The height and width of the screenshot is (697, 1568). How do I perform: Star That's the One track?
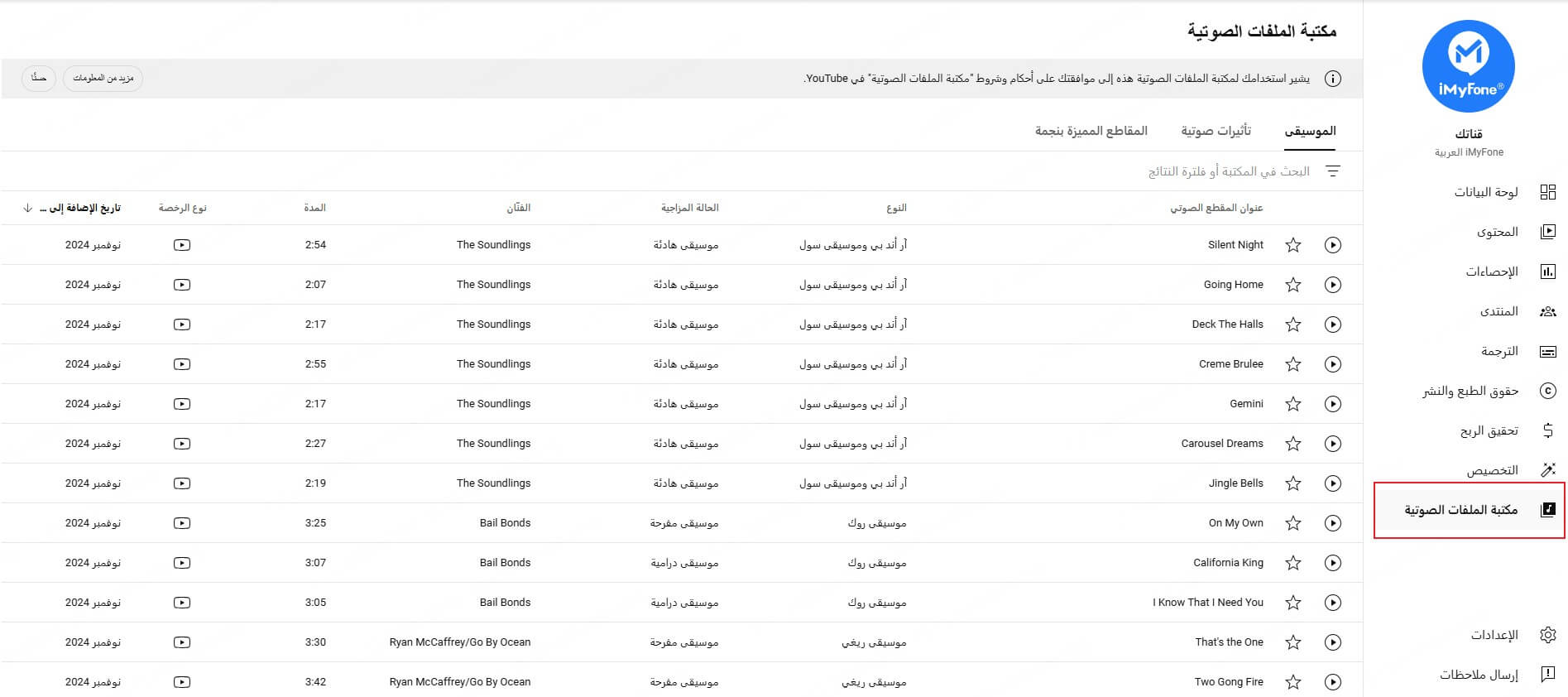click(x=1293, y=642)
